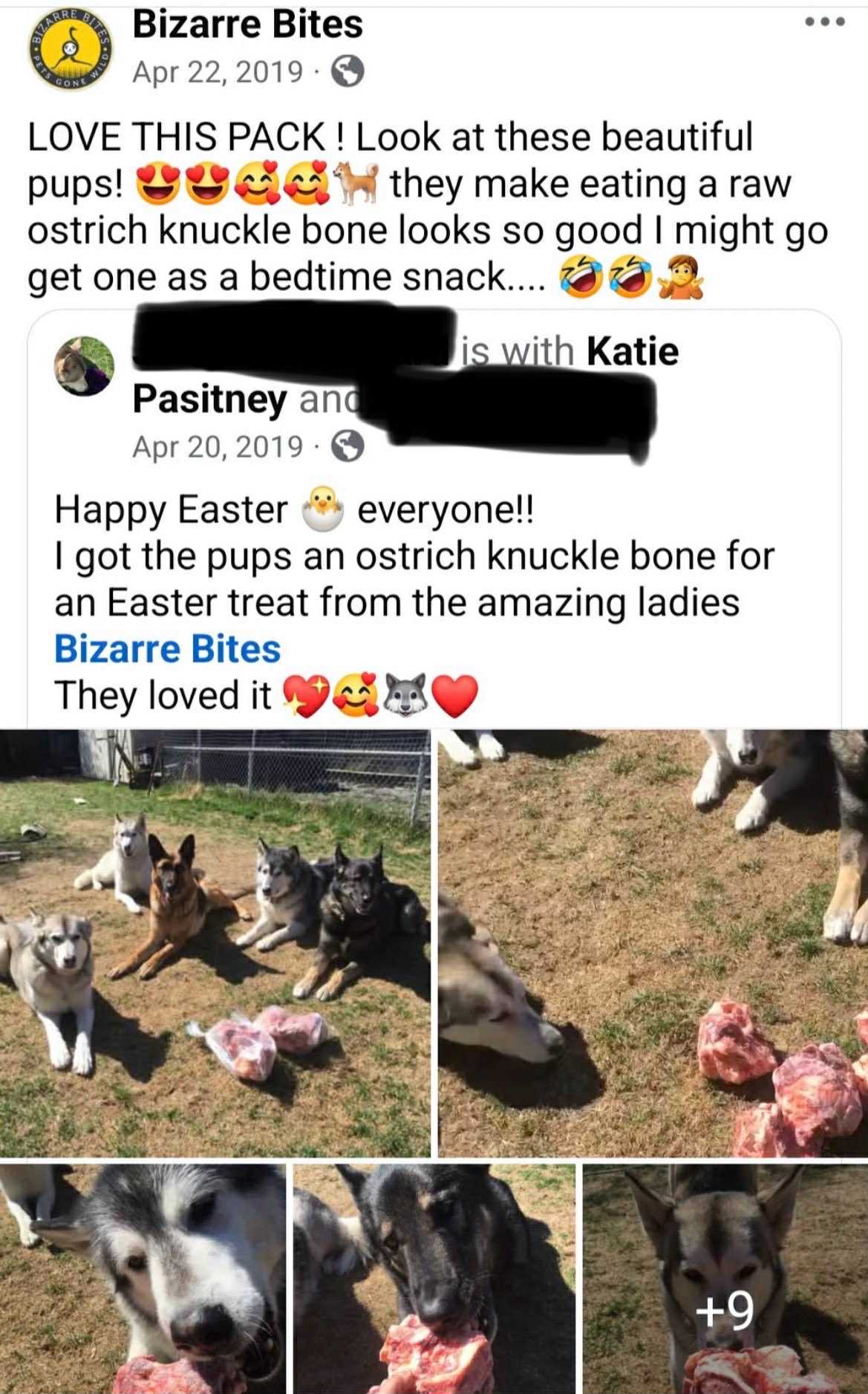Click the Bizarre Bites page name header

point(247,24)
